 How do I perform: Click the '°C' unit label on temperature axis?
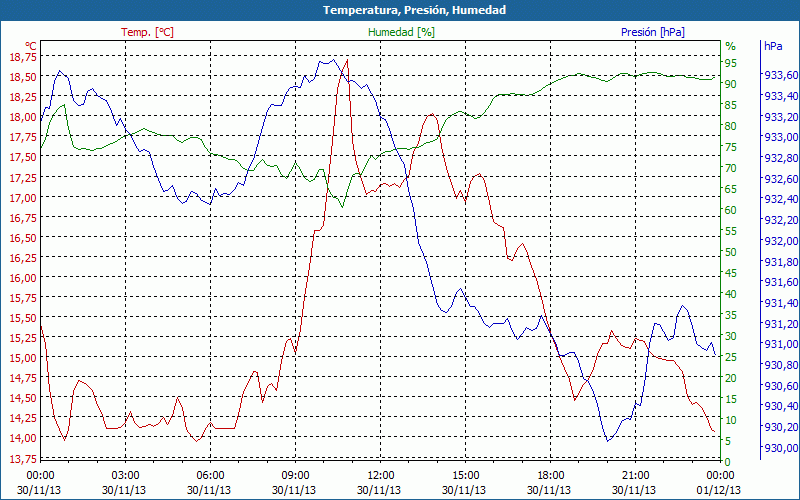(31, 46)
